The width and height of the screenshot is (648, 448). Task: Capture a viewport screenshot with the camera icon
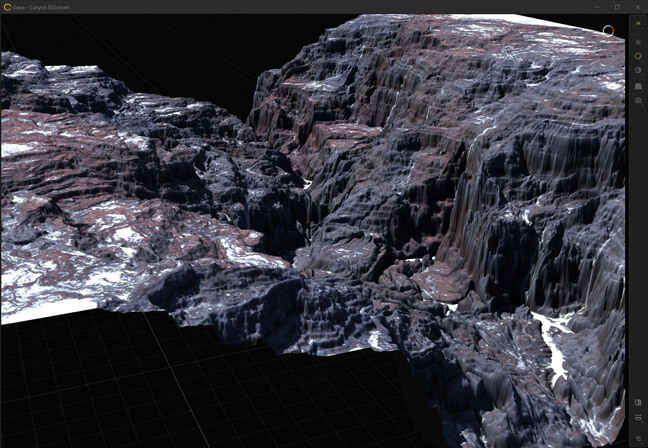(638, 101)
